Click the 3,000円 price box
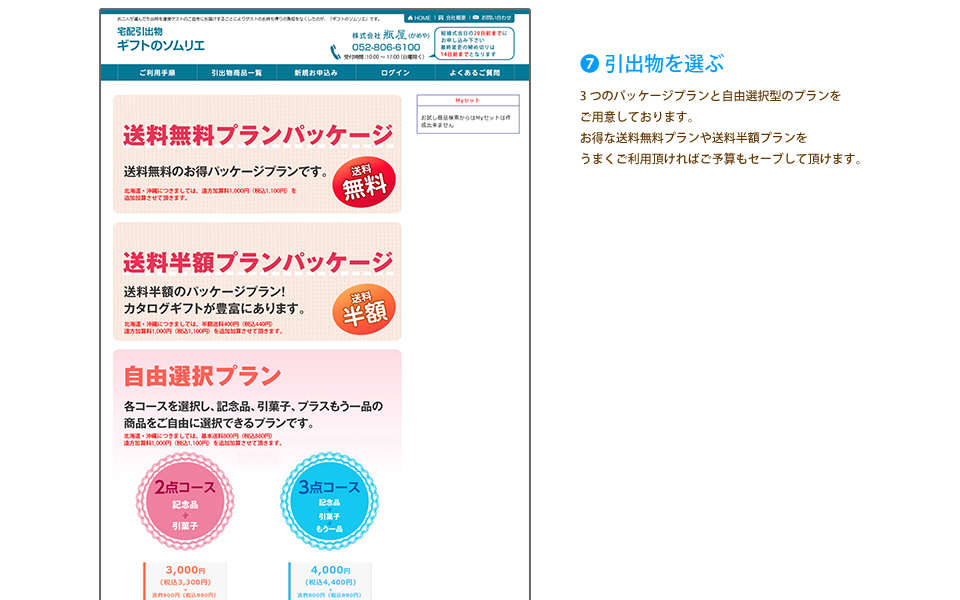The width and height of the screenshot is (960, 600). (x=185, y=580)
